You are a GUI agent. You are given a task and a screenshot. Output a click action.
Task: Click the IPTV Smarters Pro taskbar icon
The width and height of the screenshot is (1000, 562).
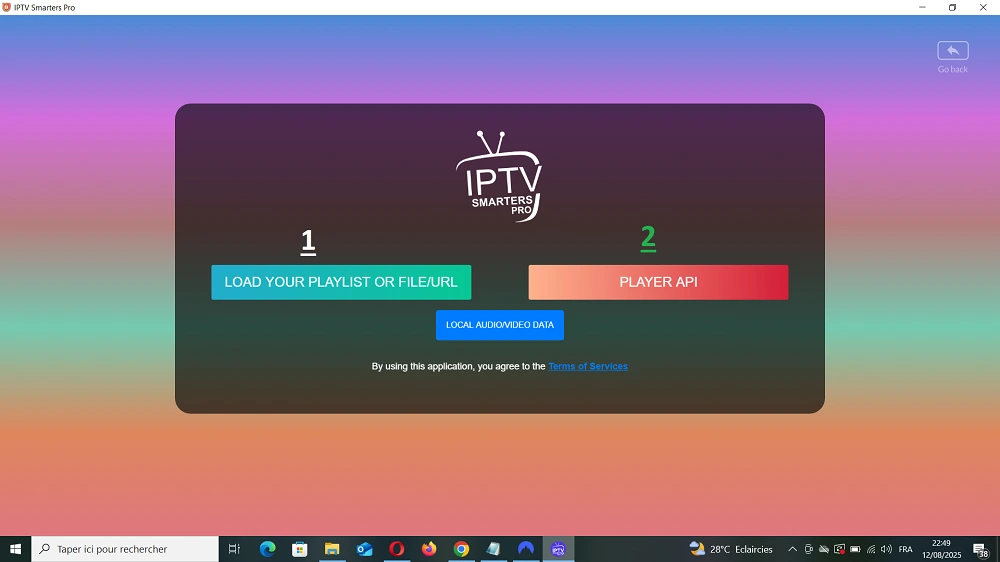(559, 549)
